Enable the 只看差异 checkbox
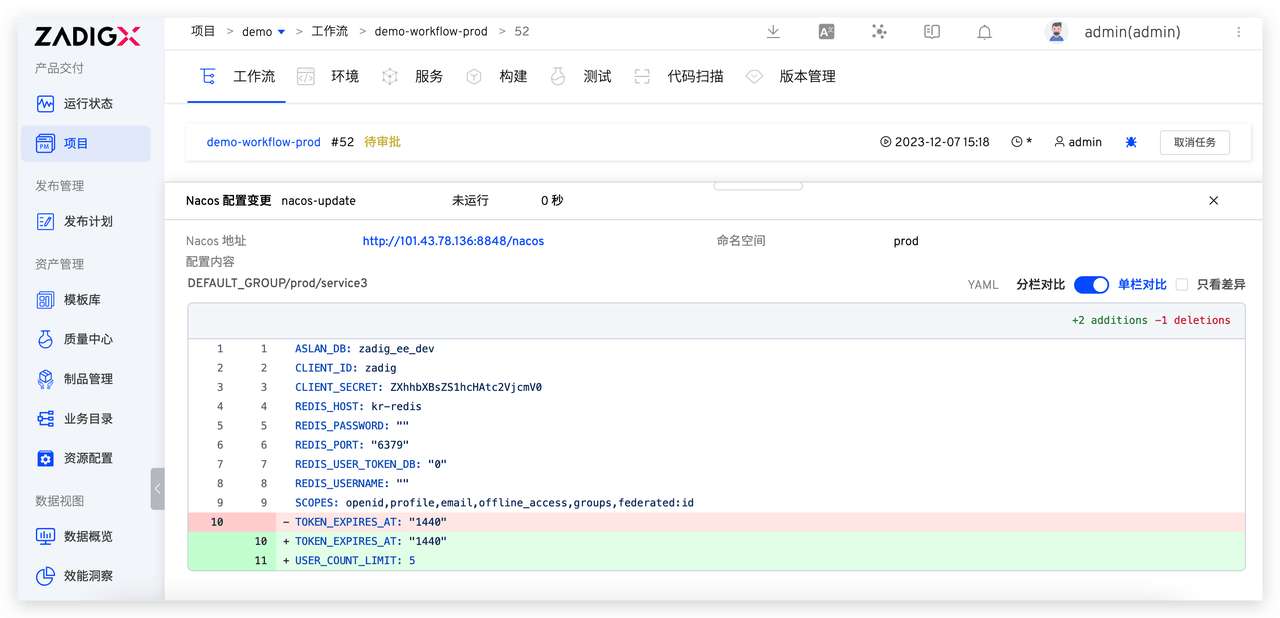This screenshot has width=1280, height=618. click(x=1182, y=285)
